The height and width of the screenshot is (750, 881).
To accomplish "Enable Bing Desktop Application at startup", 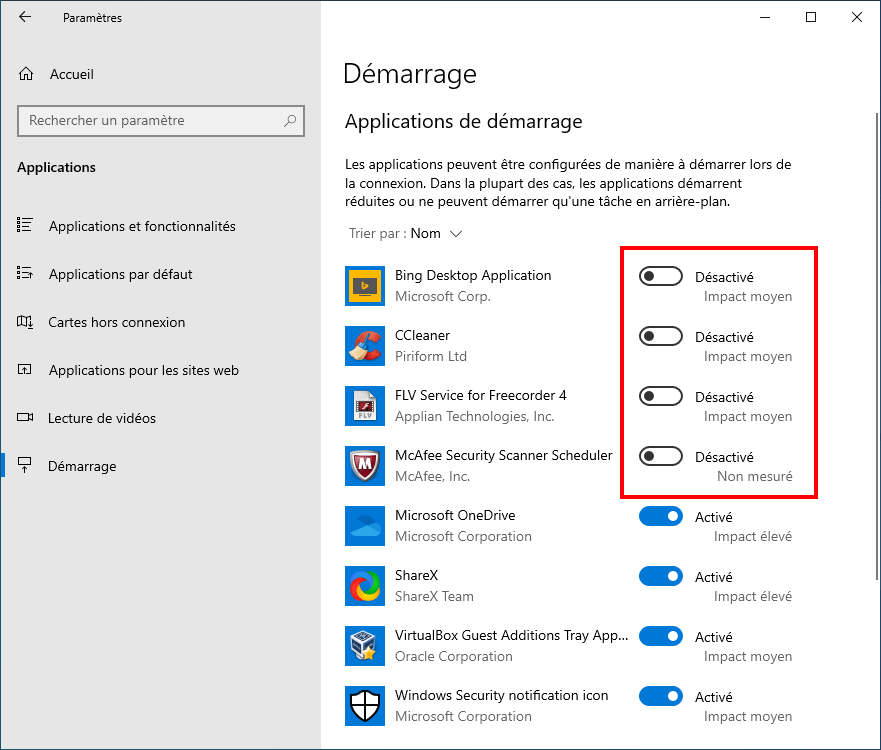I will pos(661,276).
